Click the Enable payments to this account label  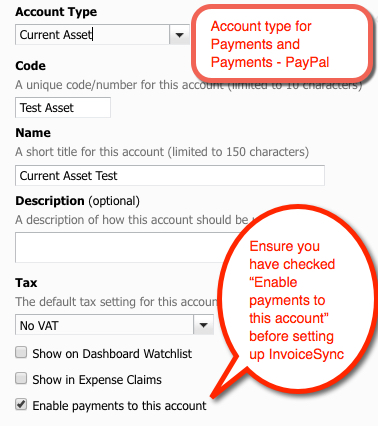pos(119,406)
